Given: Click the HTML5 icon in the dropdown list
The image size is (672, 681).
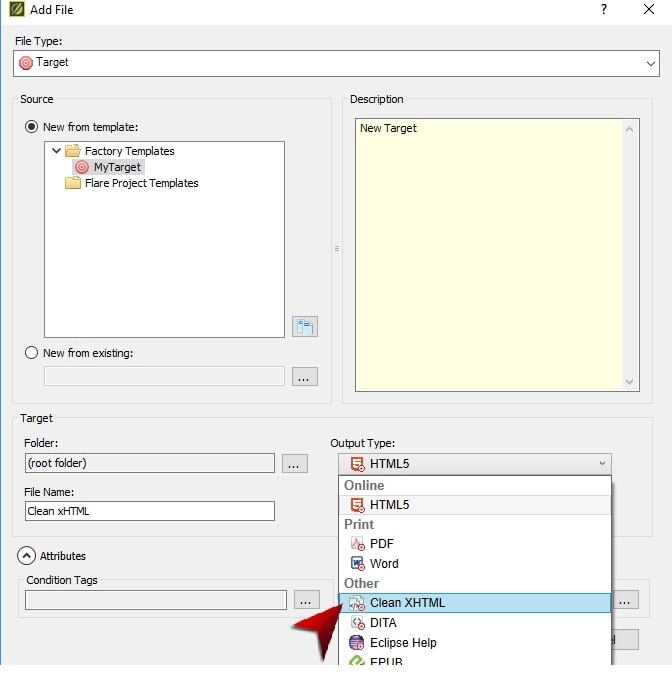Looking at the screenshot, I should click(x=358, y=505).
